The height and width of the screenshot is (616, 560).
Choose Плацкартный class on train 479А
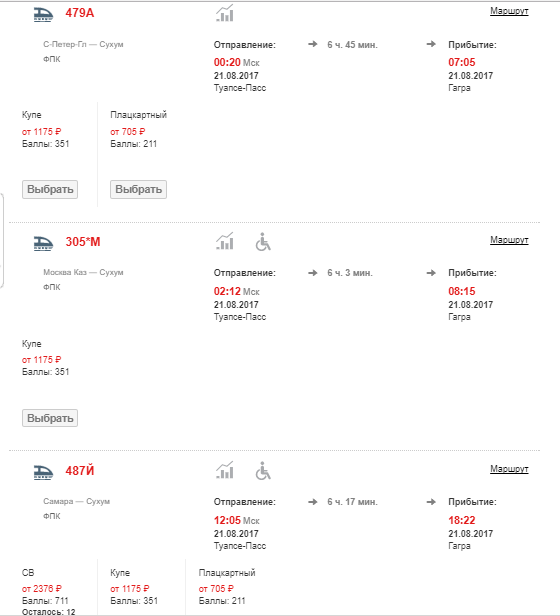click(x=138, y=189)
